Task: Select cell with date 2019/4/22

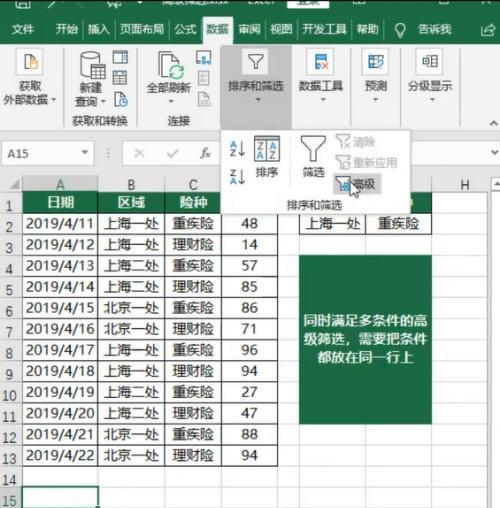Action: click(60, 455)
